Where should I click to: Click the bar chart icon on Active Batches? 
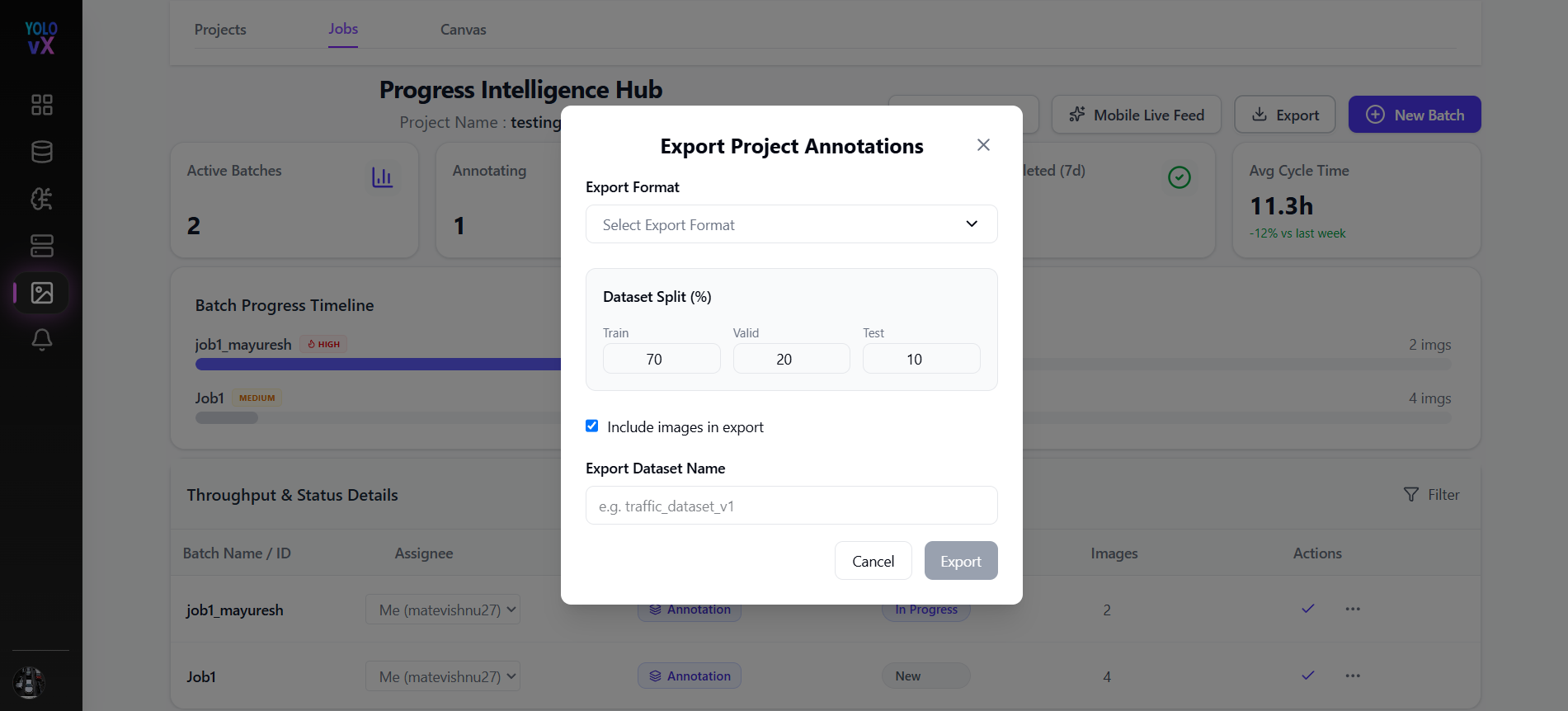[x=382, y=177]
